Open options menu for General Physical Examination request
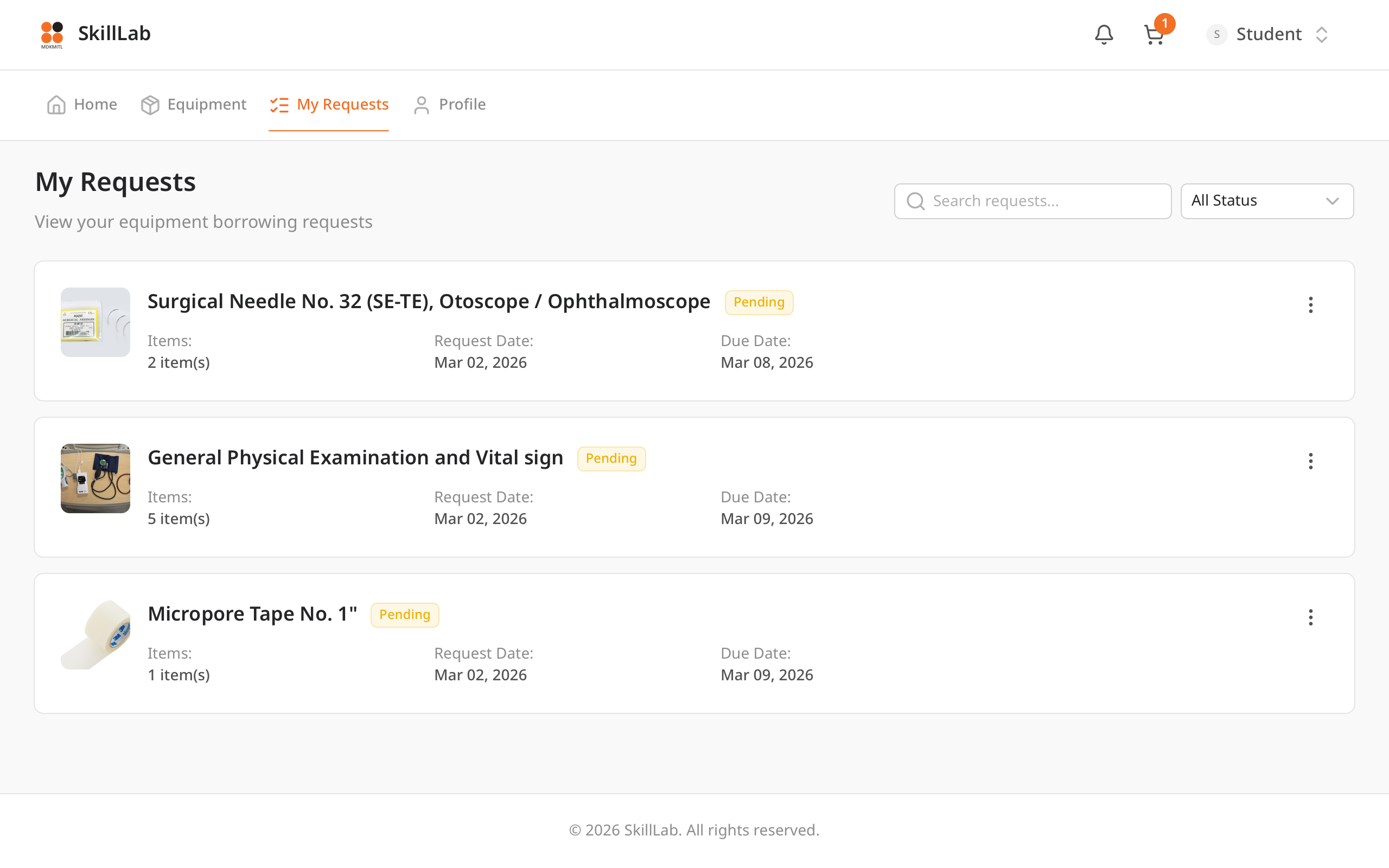The image size is (1389, 868). pyautogui.click(x=1310, y=461)
